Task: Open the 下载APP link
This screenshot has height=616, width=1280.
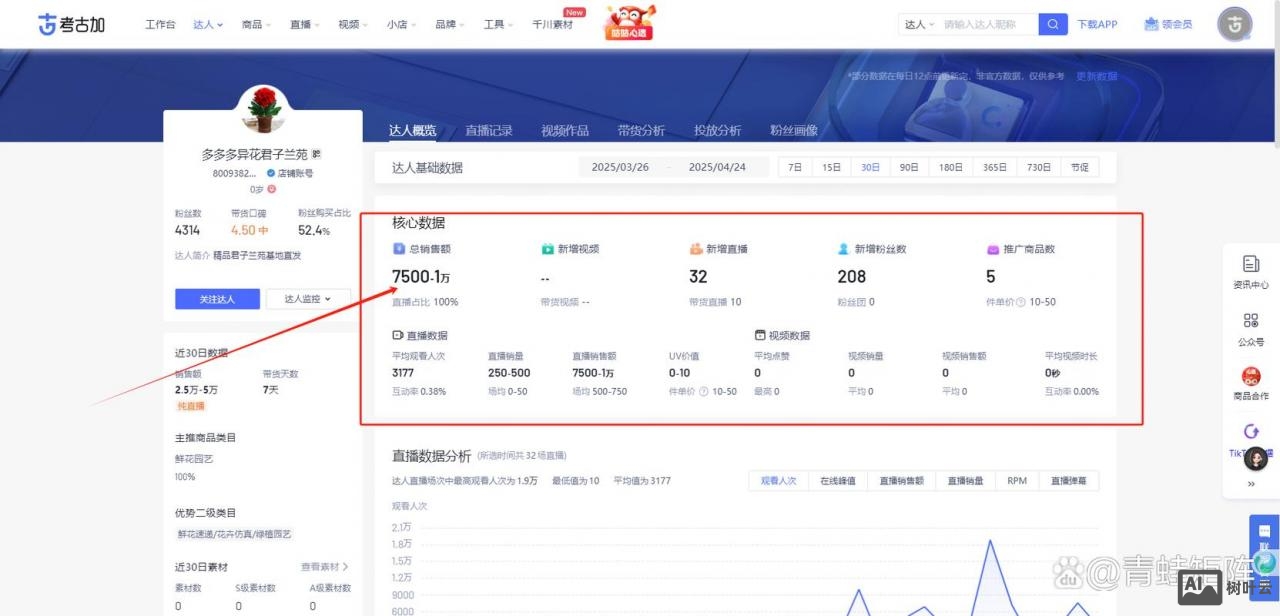Action: tap(1098, 23)
